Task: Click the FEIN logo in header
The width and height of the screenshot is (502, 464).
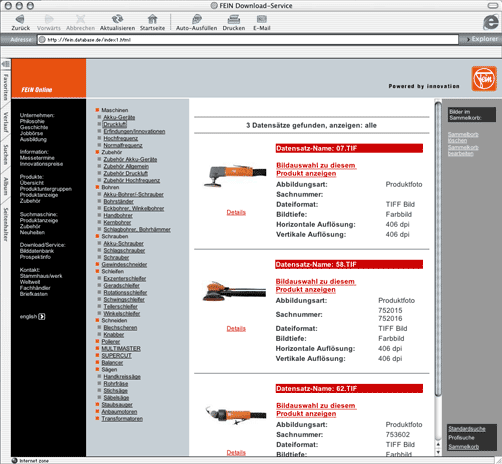Action: pos(484,79)
